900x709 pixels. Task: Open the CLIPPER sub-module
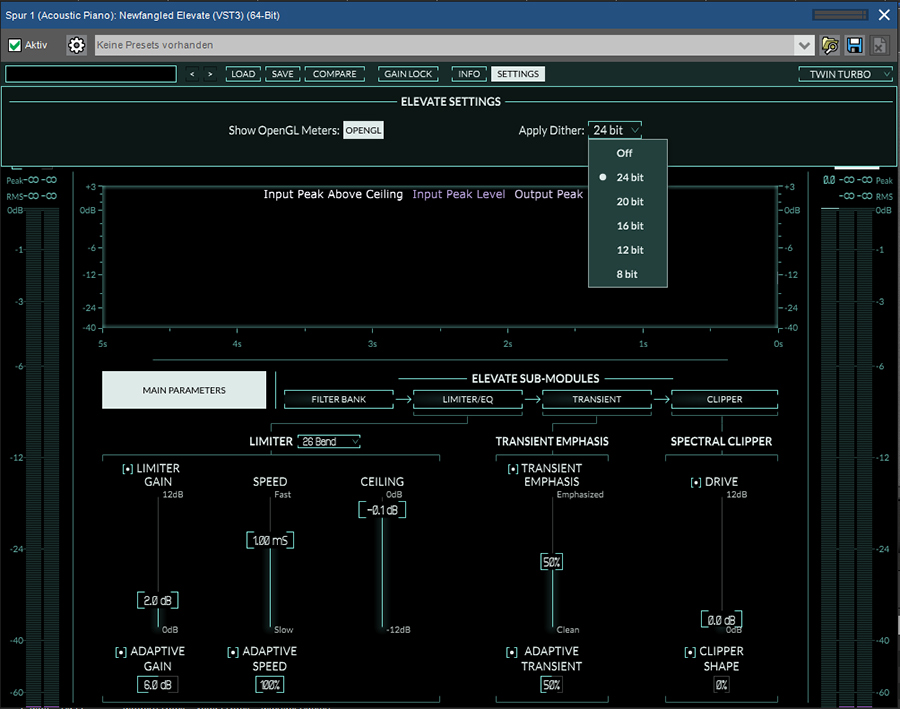coord(724,400)
